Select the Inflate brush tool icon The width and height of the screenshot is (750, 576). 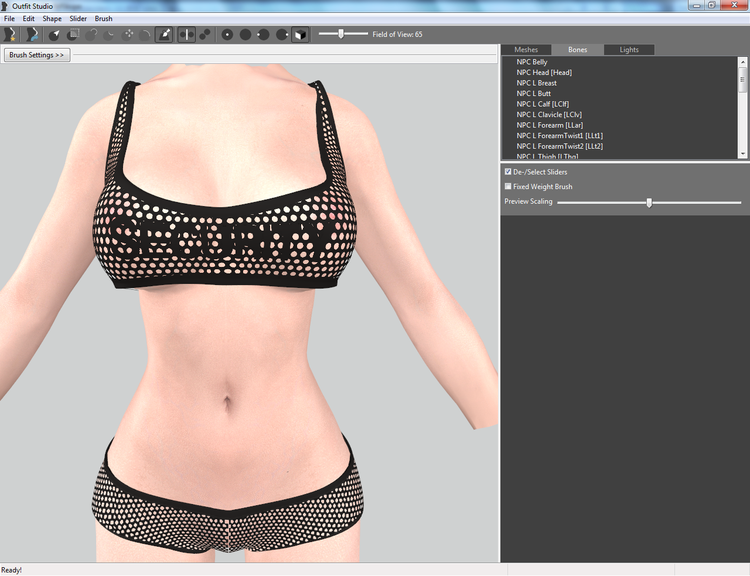pyautogui.click(x=91, y=34)
